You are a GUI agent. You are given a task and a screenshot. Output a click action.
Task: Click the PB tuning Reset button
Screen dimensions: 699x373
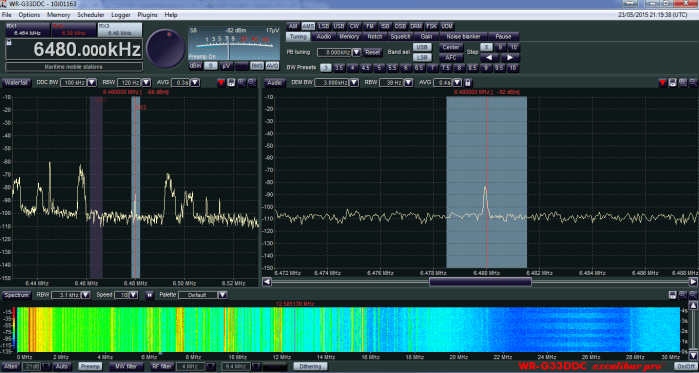[x=373, y=53]
